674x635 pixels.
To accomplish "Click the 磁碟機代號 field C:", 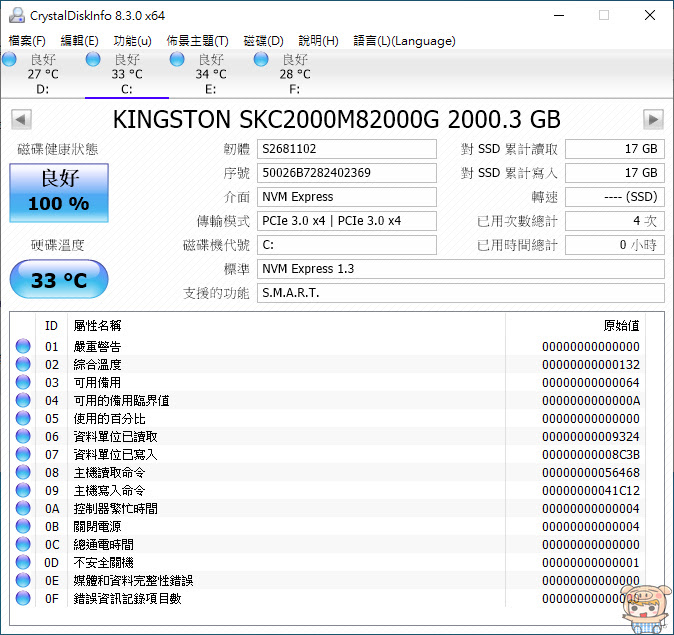I will 347,245.
